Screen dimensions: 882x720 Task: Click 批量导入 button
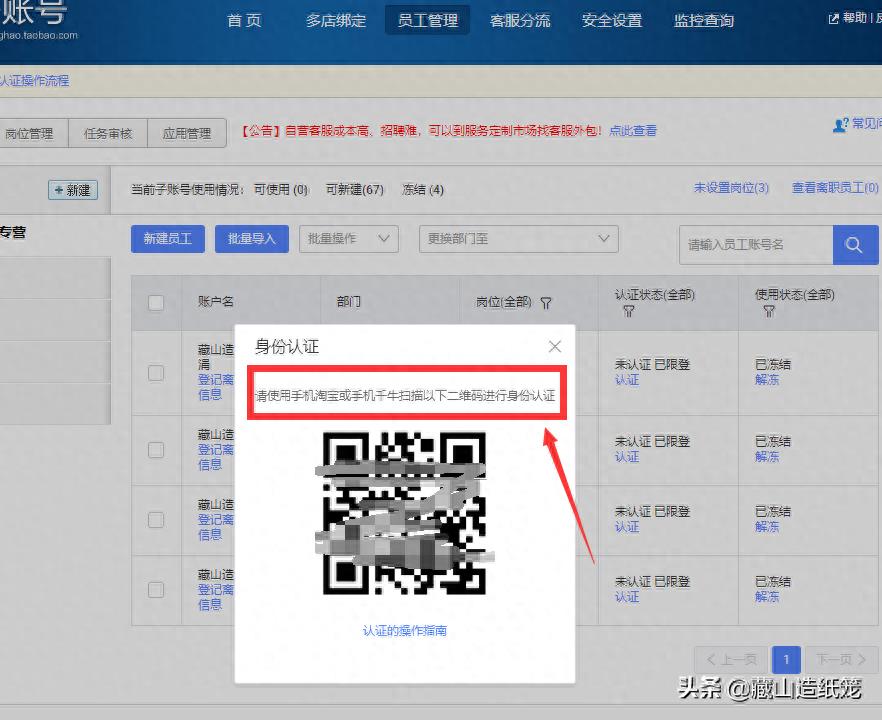(x=251, y=238)
